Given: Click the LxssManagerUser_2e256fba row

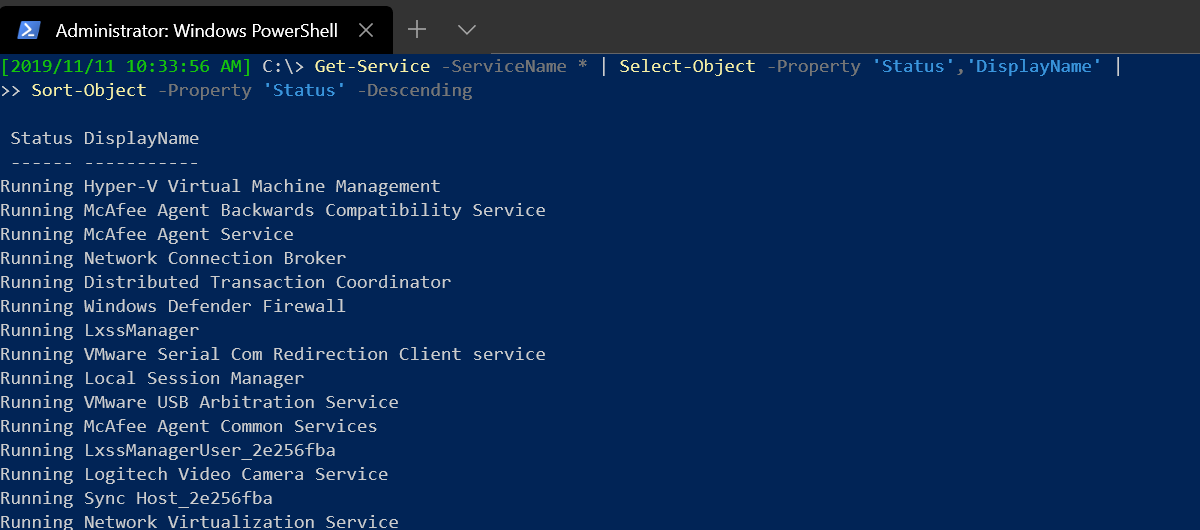Looking at the screenshot, I should point(168,450).
